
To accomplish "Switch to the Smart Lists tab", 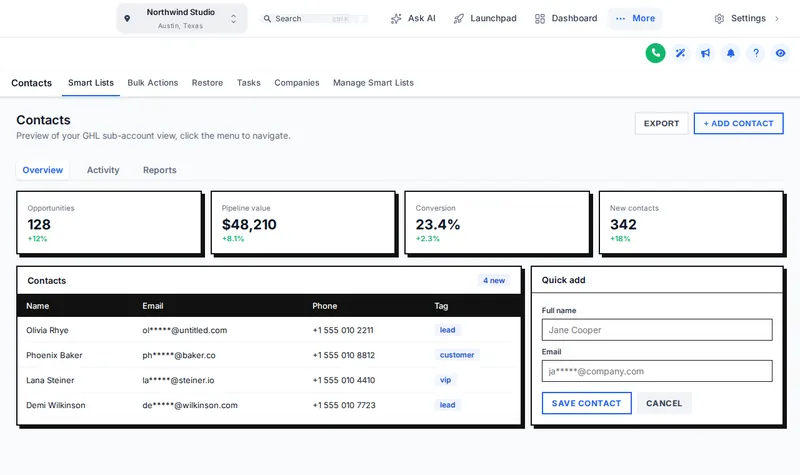I will (91, 83).
